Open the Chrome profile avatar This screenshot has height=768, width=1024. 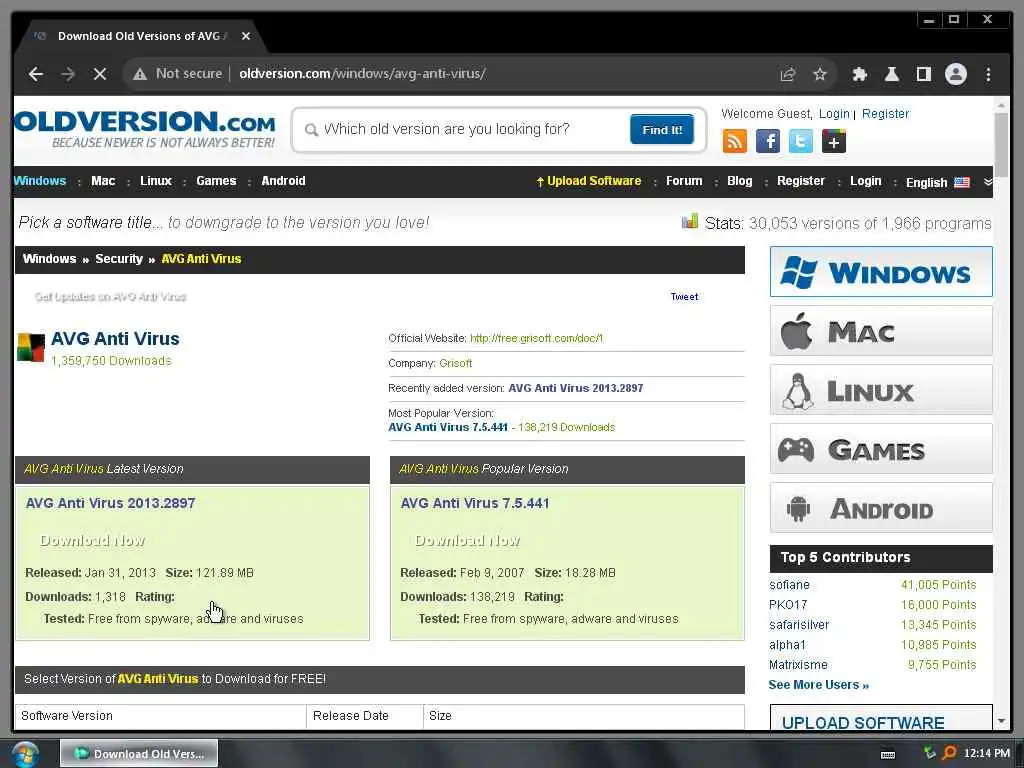tap(955, 74)
